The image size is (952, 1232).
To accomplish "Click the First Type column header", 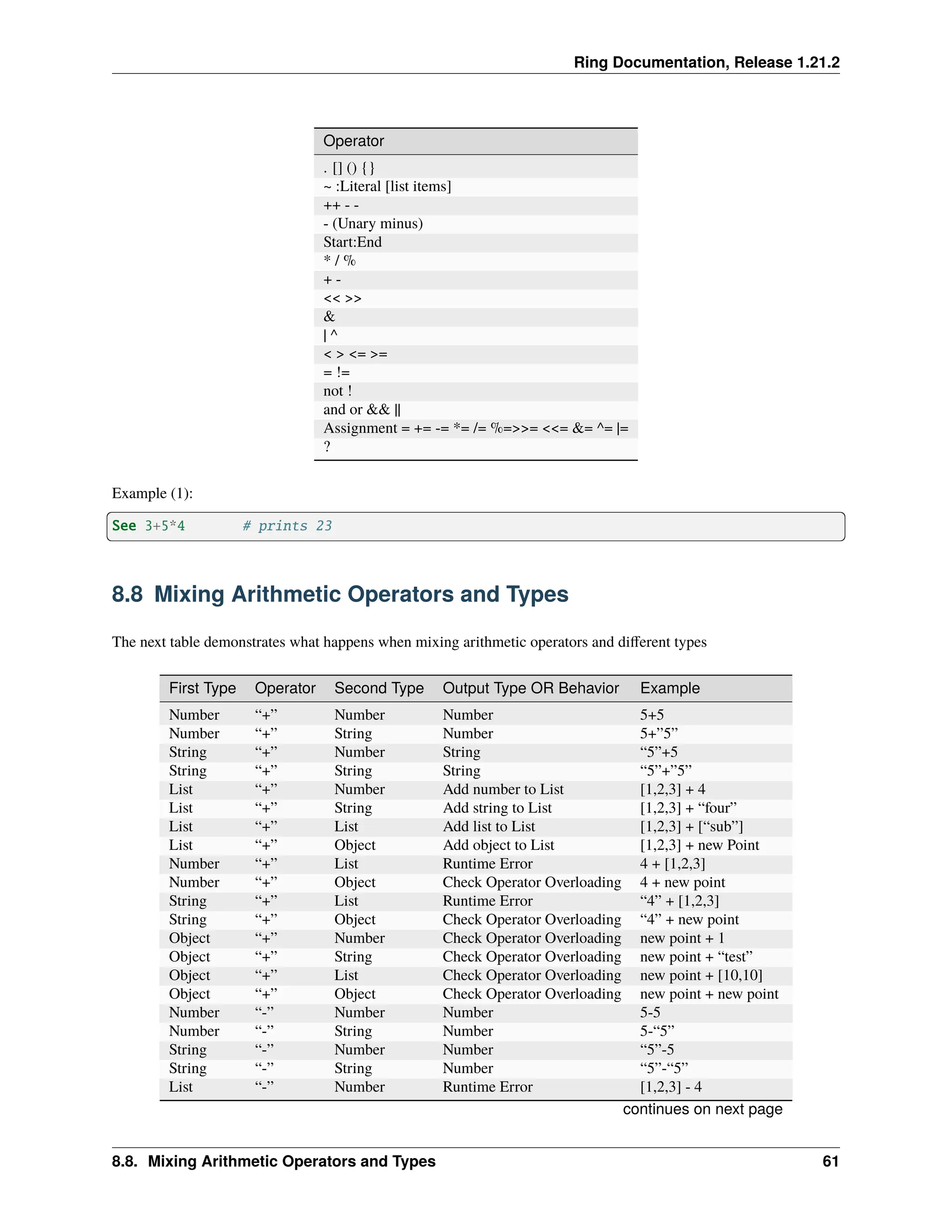I will [x=203, y=688].
